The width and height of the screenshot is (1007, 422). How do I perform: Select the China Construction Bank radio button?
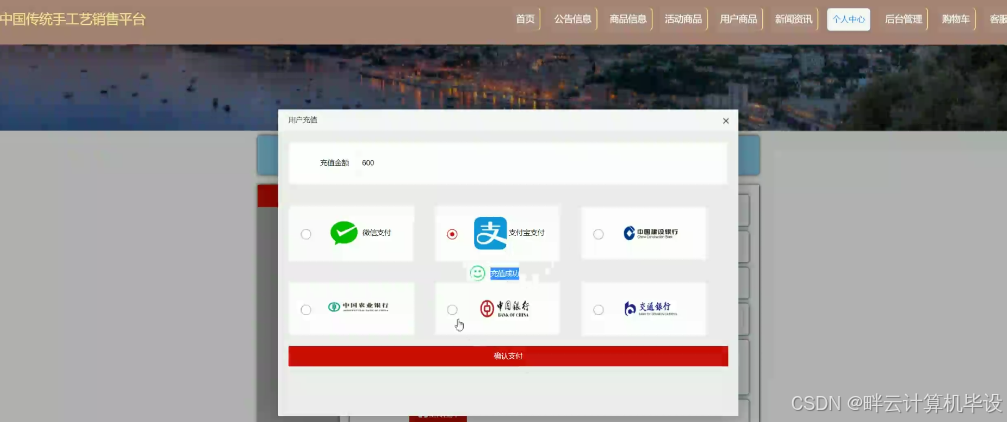click(x=599, y=234)
